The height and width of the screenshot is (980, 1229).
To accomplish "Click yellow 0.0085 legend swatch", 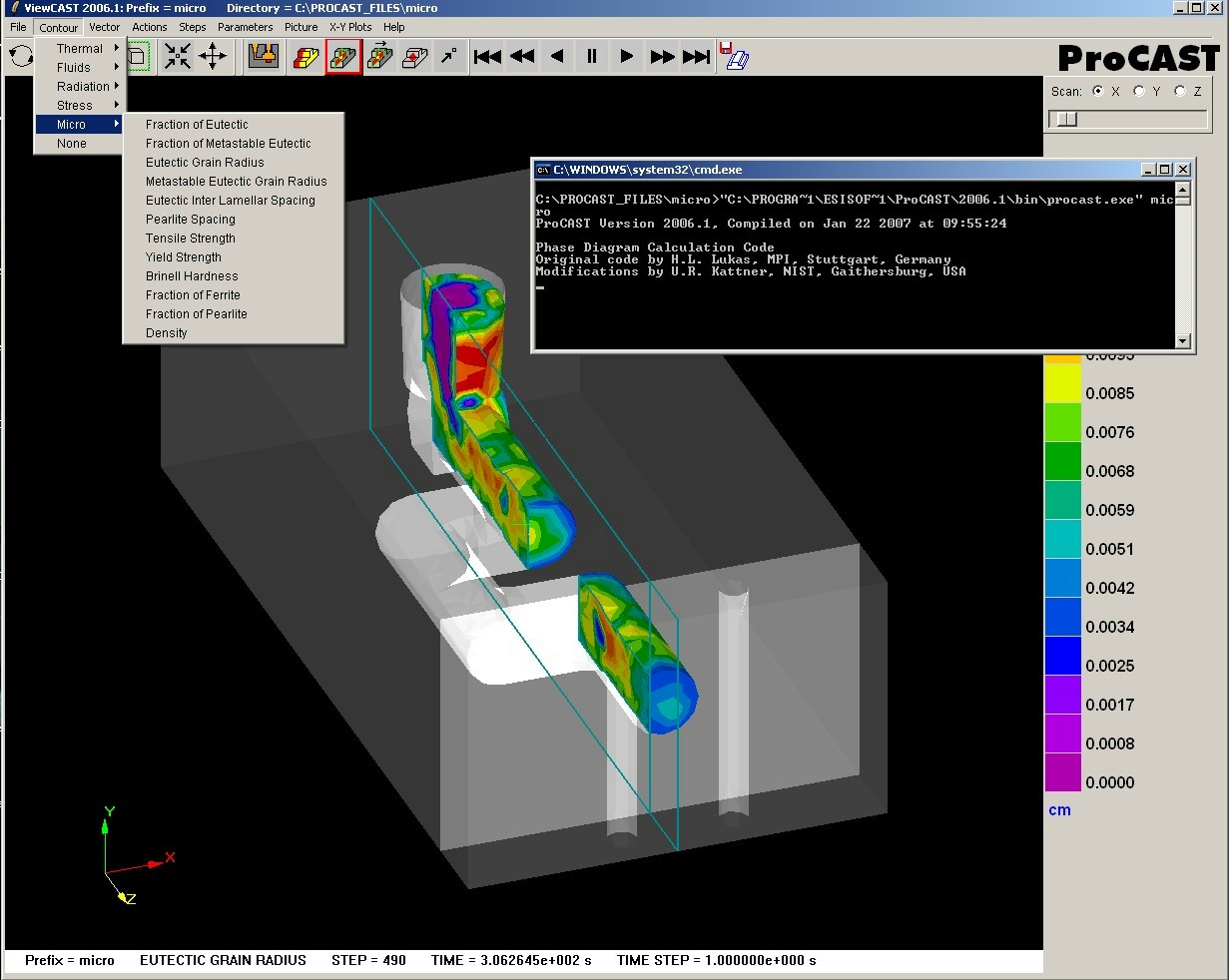I will pos(1063,383).
